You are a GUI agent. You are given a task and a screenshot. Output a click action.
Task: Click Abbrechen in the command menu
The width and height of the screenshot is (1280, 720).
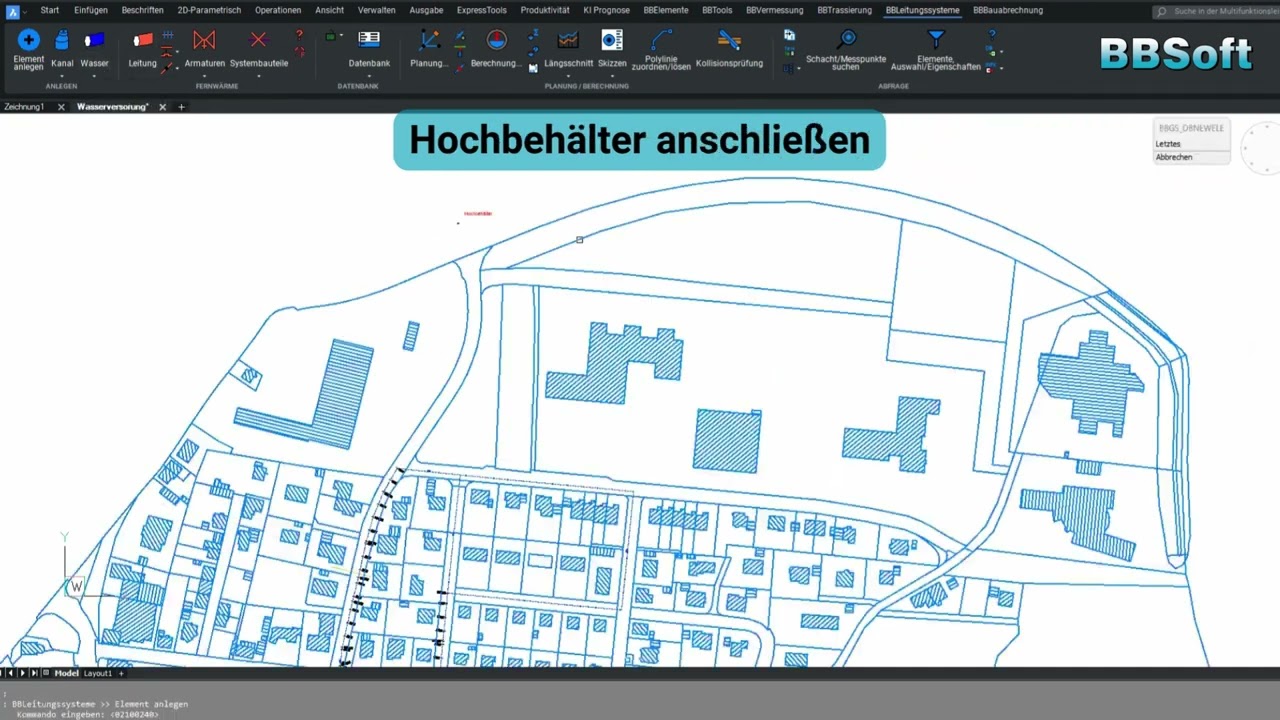[x=1191, y=157]
